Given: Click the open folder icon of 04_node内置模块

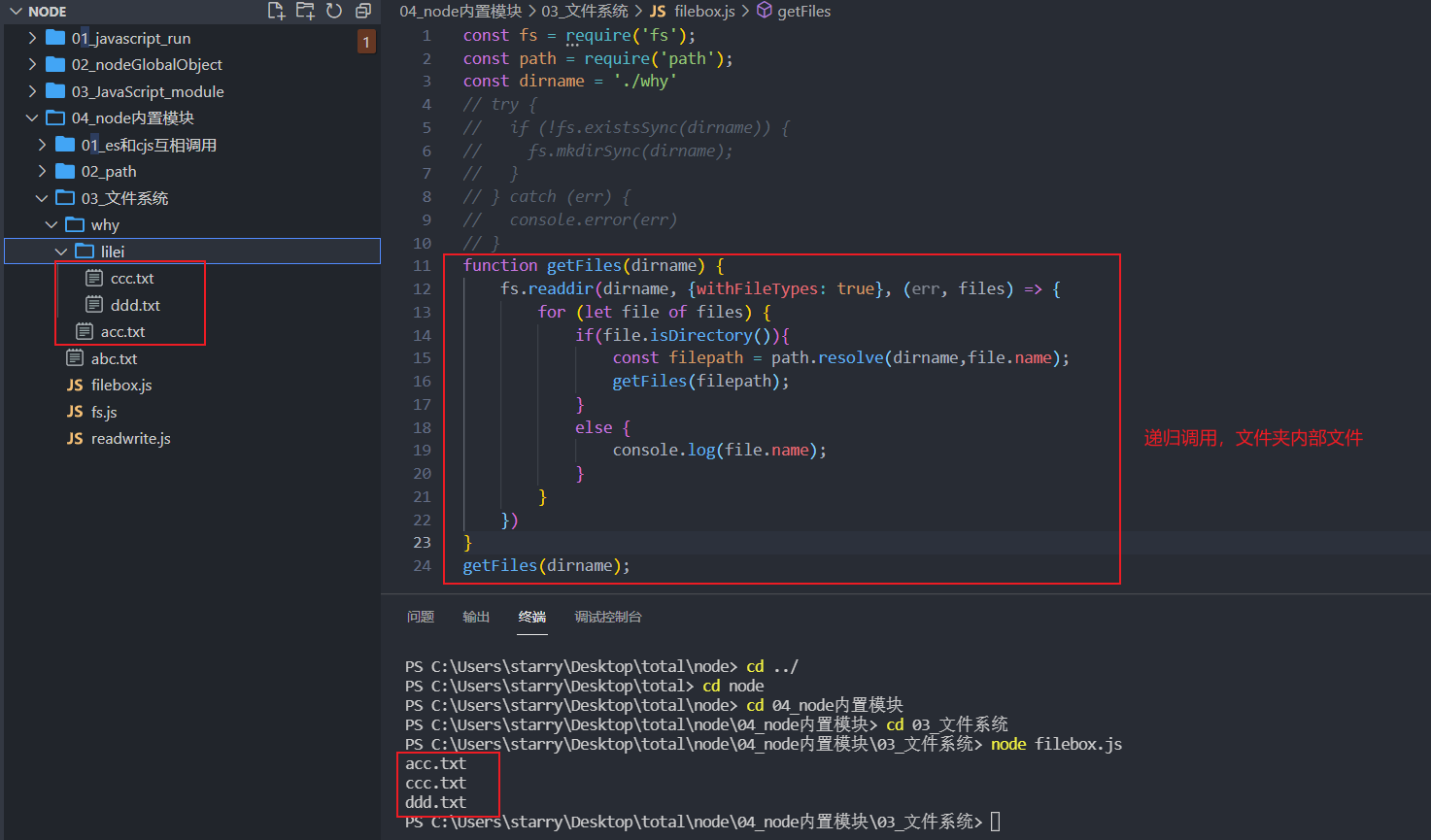Looking at the screenshot, I should point(55,118).
